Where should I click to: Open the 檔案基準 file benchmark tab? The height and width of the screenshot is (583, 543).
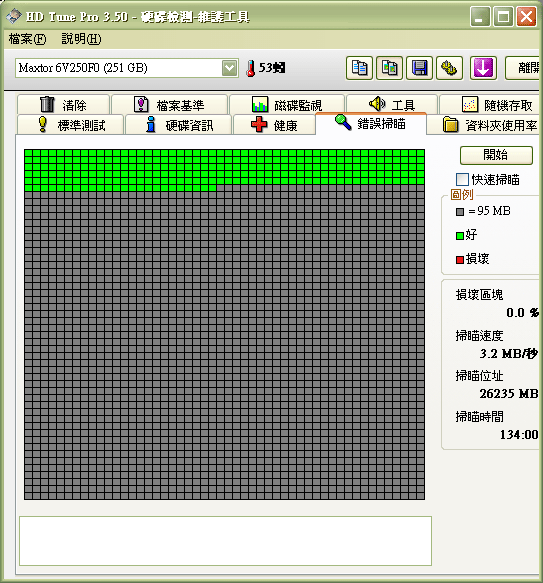pos(169,104)
